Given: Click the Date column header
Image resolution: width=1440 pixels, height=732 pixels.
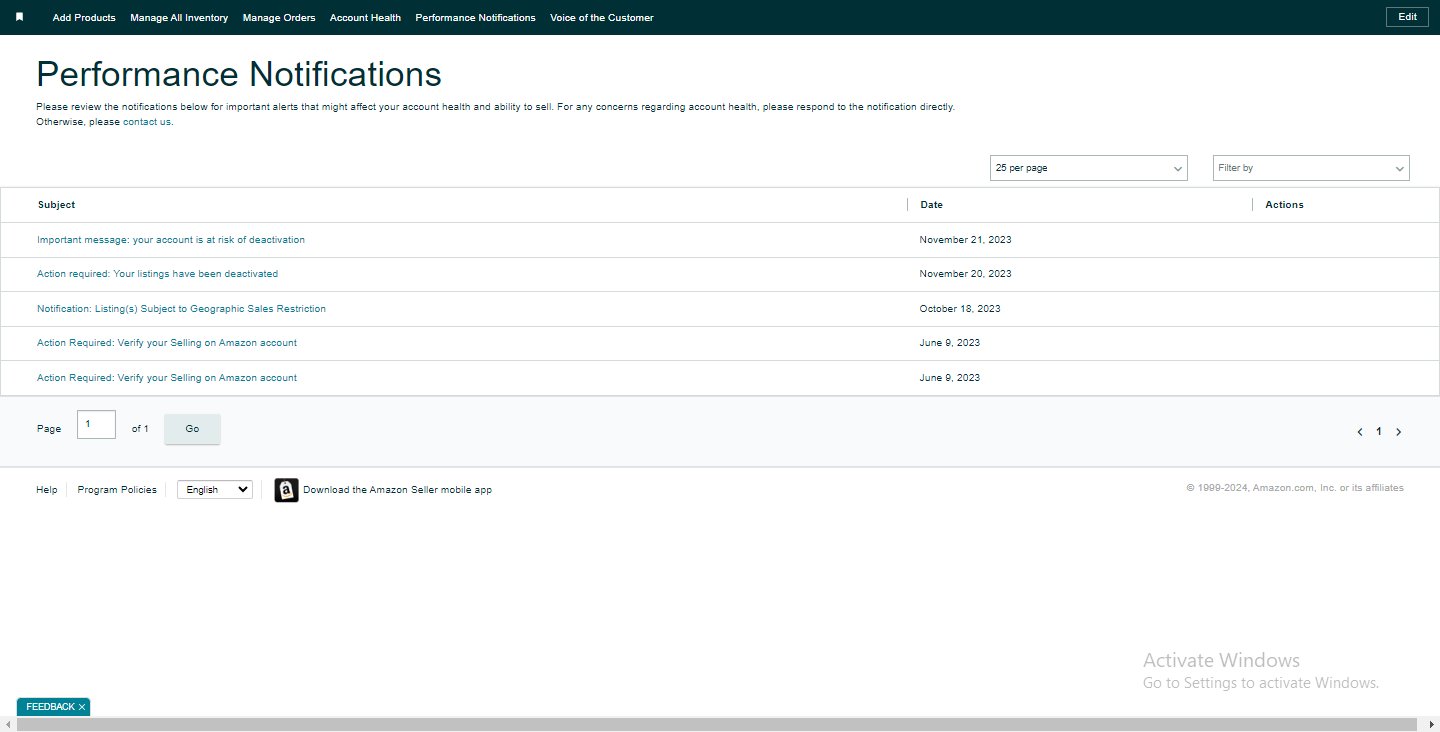Looking at the screenshot, I should click(931, 205).
